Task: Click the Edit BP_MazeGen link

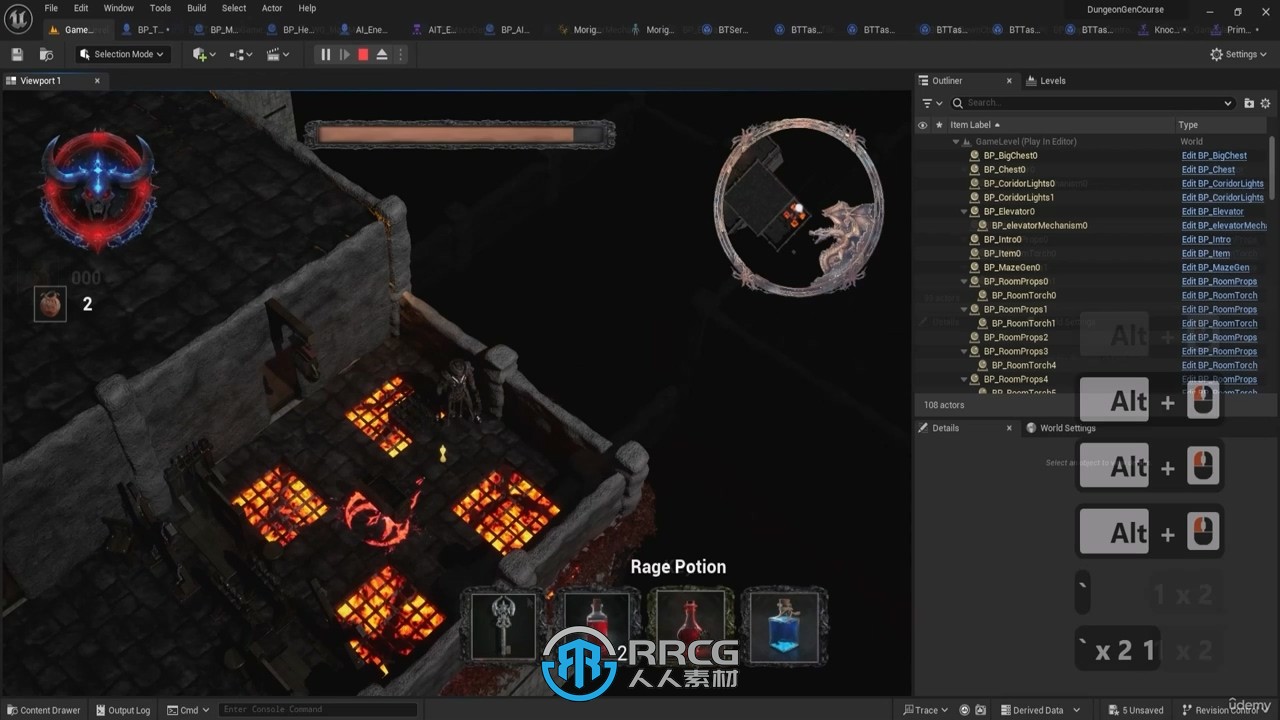Action: click(1215, 268)
